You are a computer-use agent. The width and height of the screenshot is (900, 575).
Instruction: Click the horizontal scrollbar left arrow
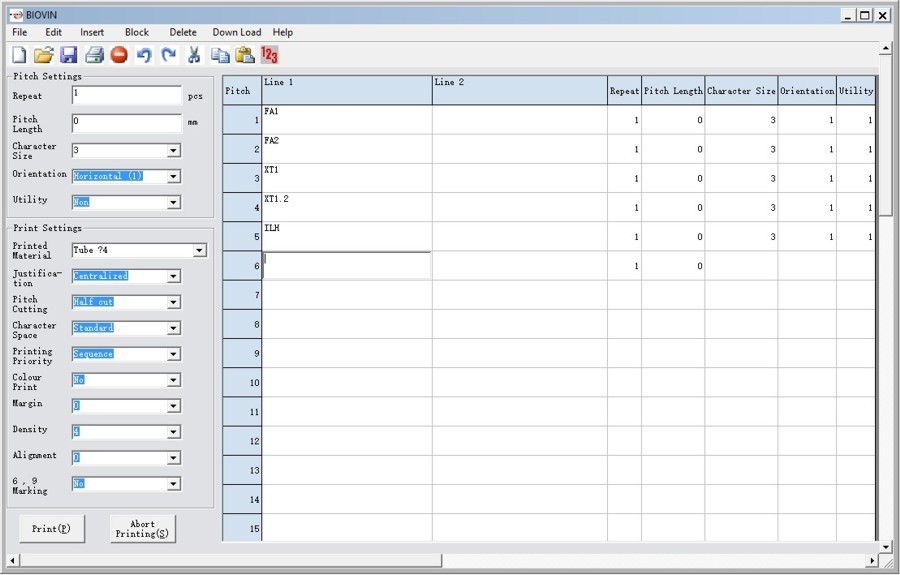13,560
